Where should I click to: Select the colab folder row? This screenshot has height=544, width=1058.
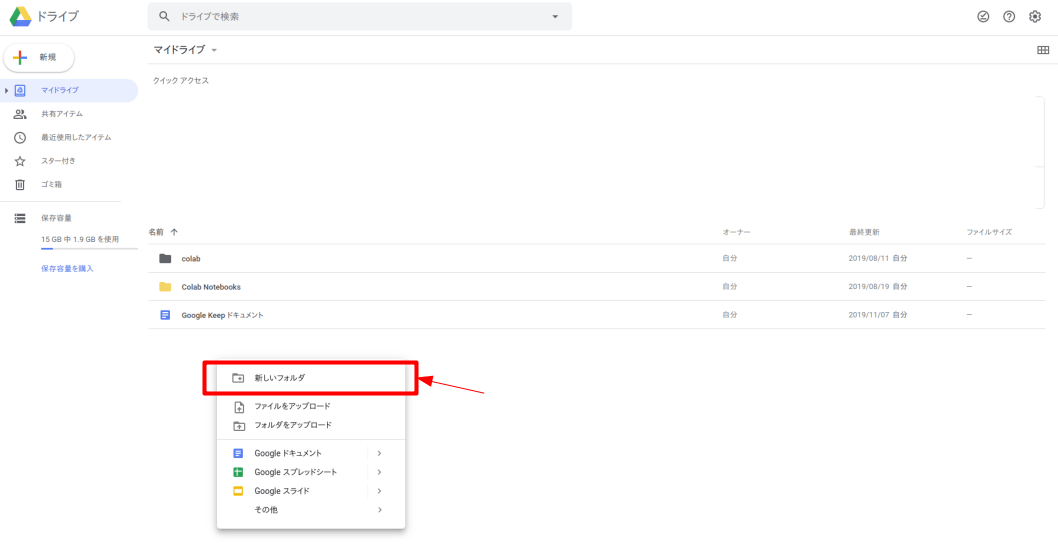click(x=596, y=259)
